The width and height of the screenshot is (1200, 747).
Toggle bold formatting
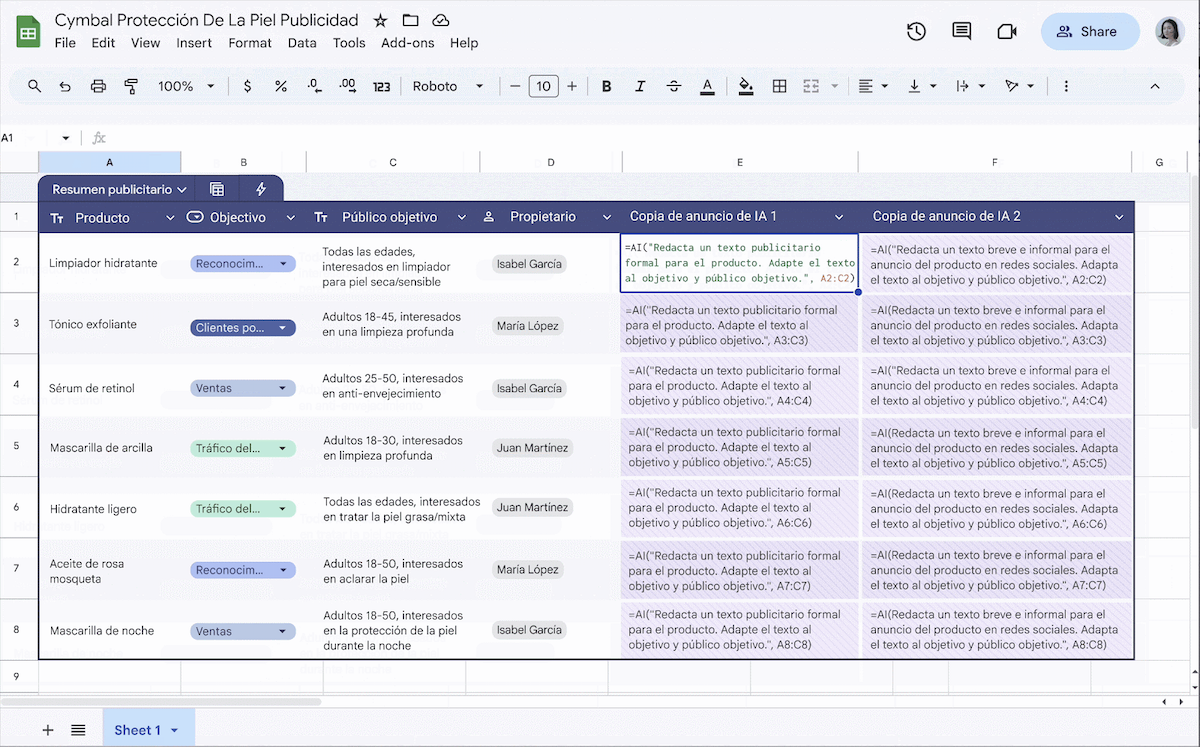click(606, 86)
